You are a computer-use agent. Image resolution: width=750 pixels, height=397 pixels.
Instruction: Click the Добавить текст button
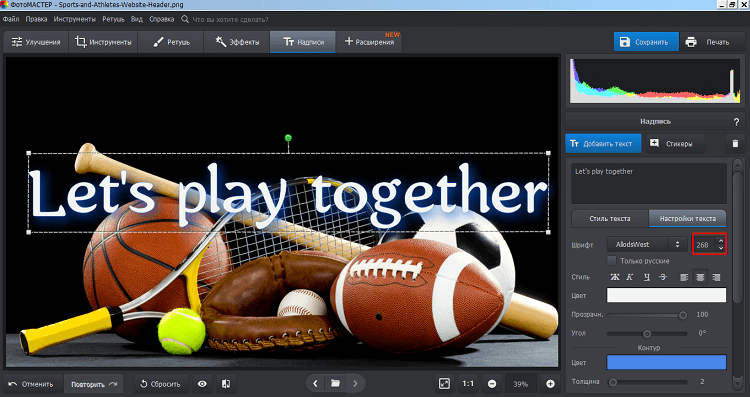tap(603, 143)
